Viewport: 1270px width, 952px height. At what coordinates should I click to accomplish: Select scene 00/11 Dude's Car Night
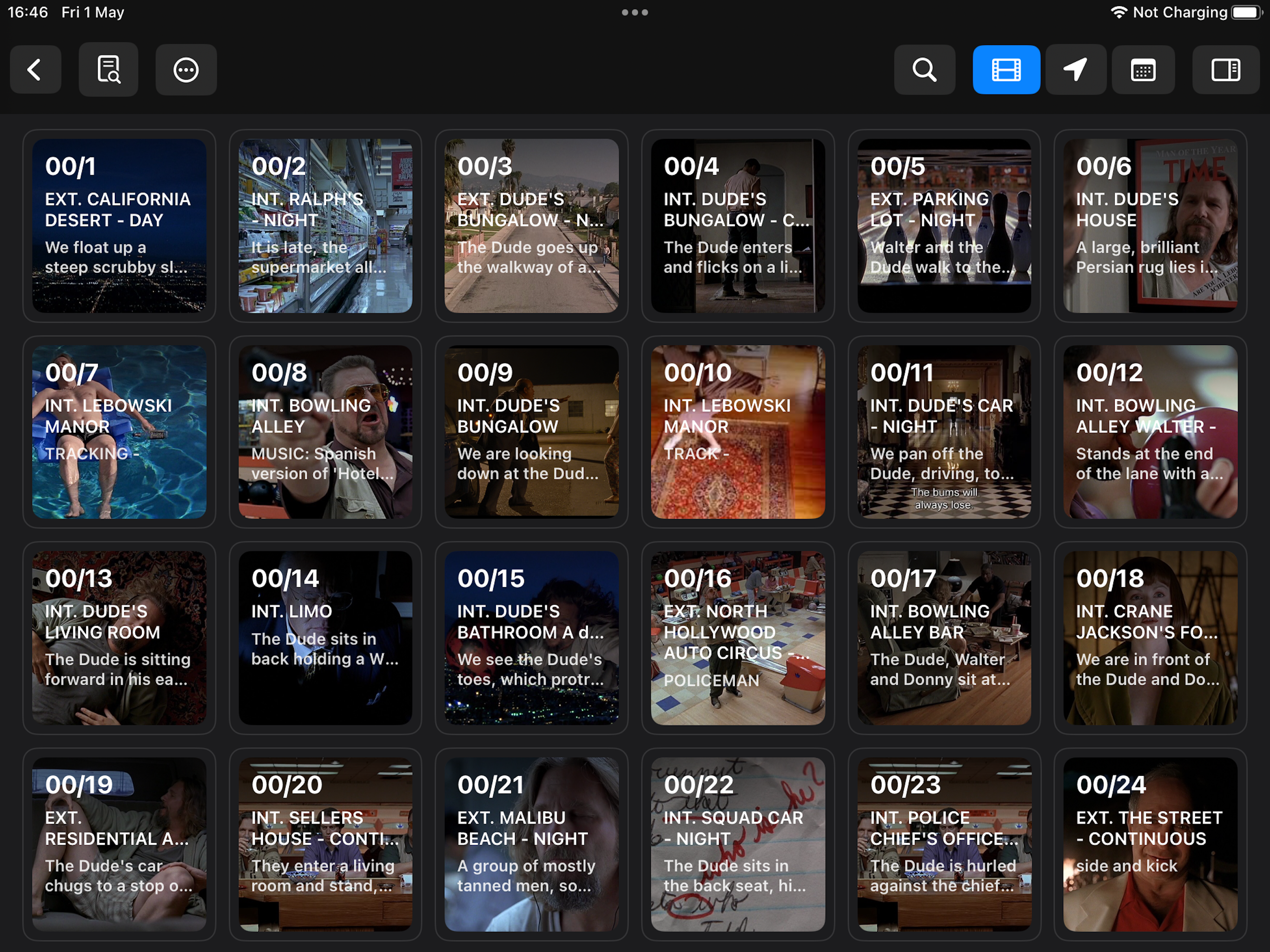coord(944,432)
